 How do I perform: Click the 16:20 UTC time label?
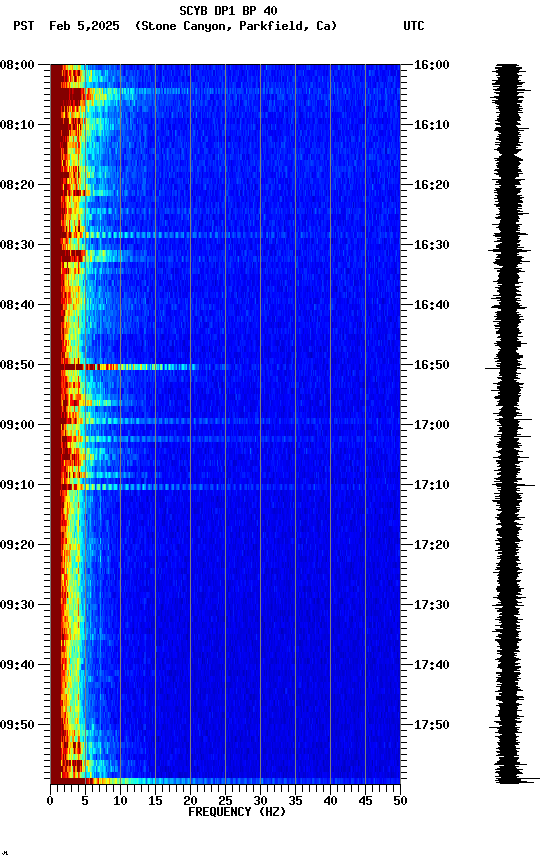(x=431, y=185)
